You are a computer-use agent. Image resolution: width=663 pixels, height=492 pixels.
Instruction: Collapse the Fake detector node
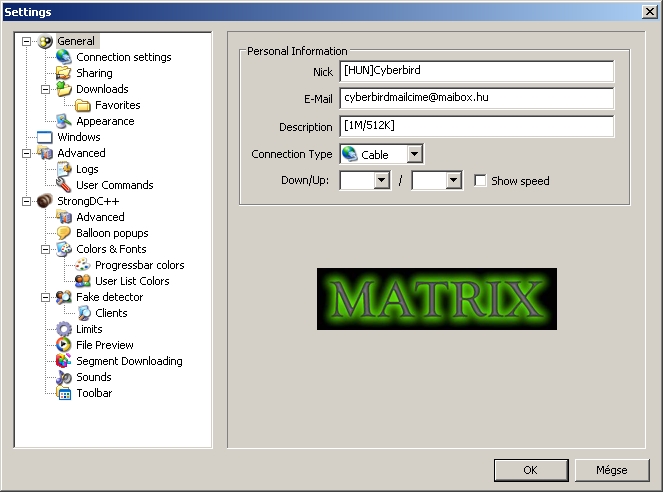[x=46, y=297]
